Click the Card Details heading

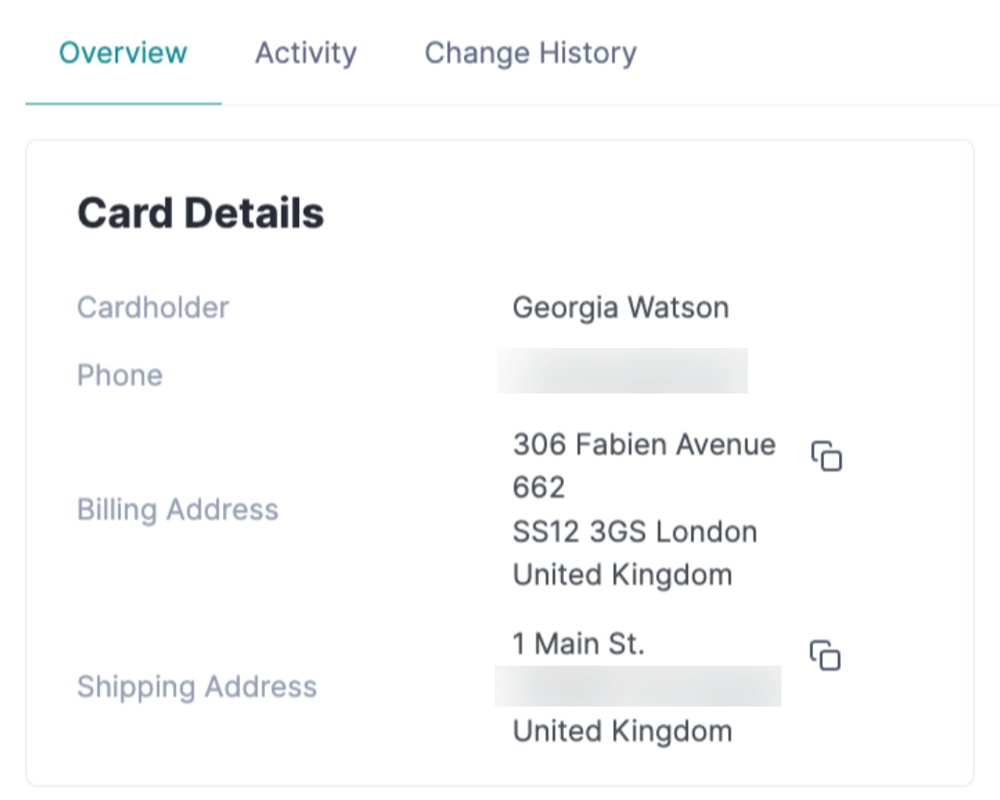(x=200, y=212)
